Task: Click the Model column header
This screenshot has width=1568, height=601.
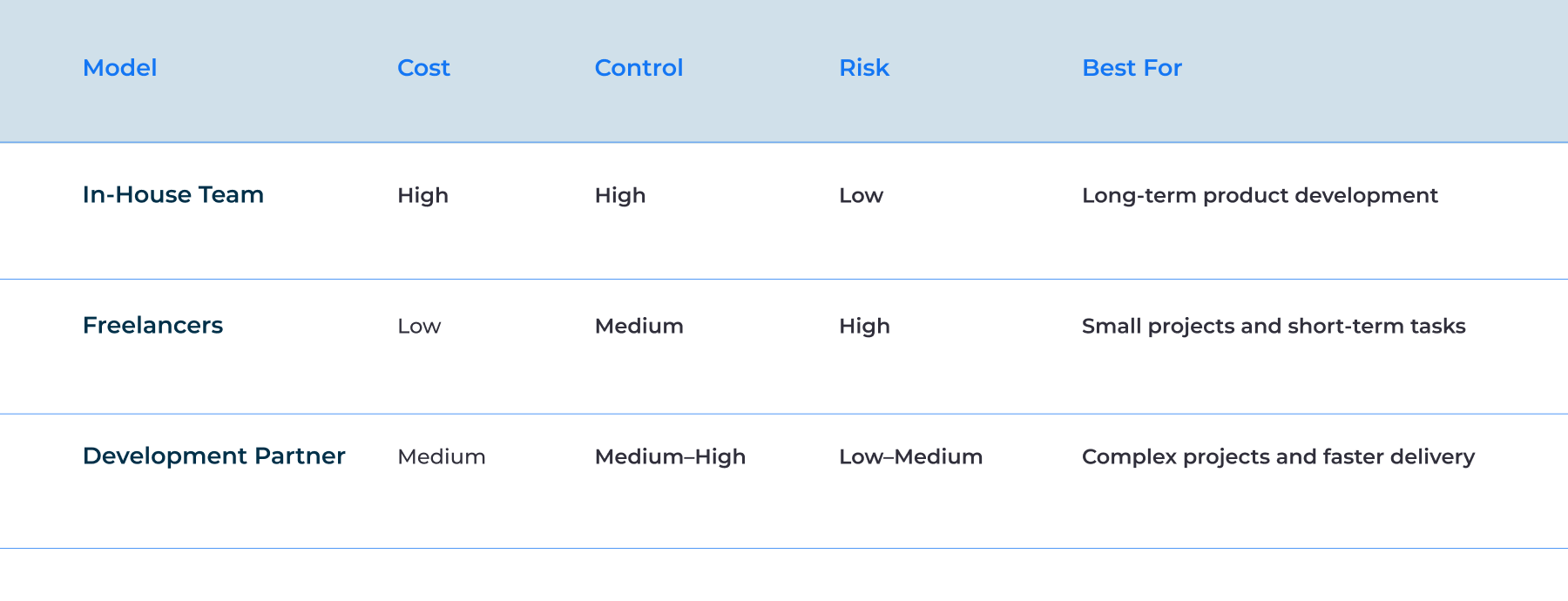Action: [119, 68]
